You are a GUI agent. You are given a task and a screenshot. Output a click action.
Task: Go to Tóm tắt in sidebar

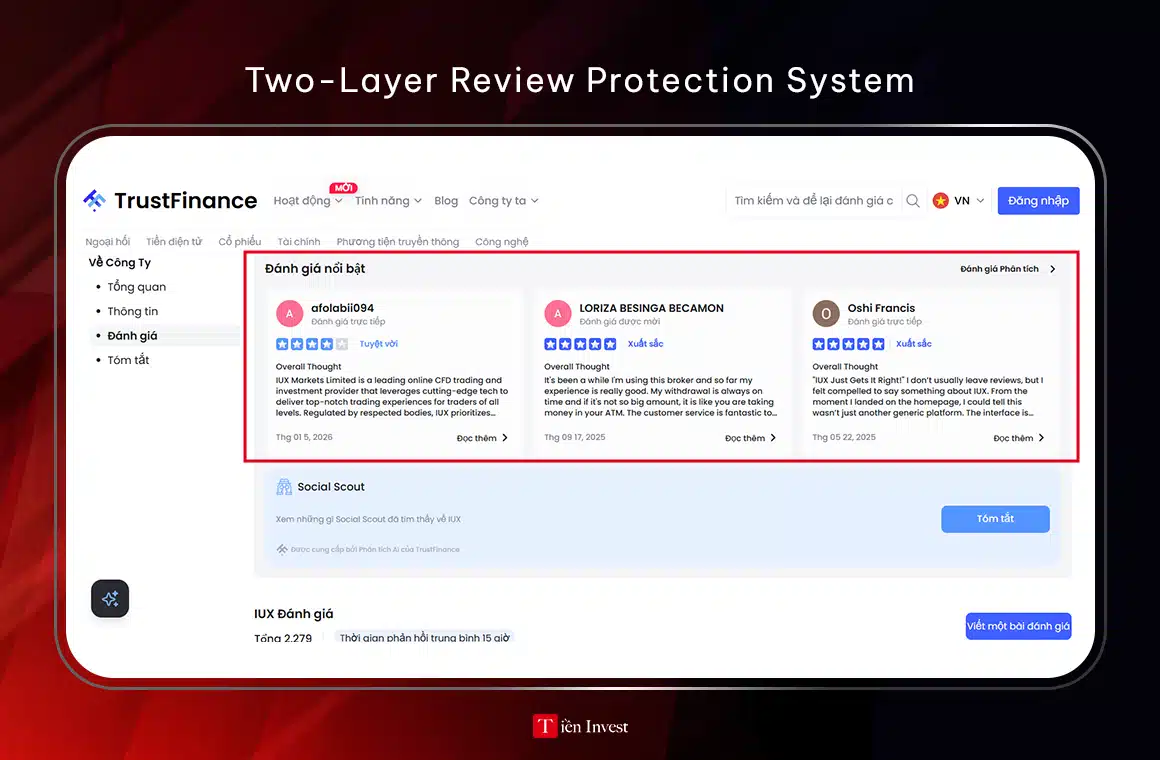128,360
